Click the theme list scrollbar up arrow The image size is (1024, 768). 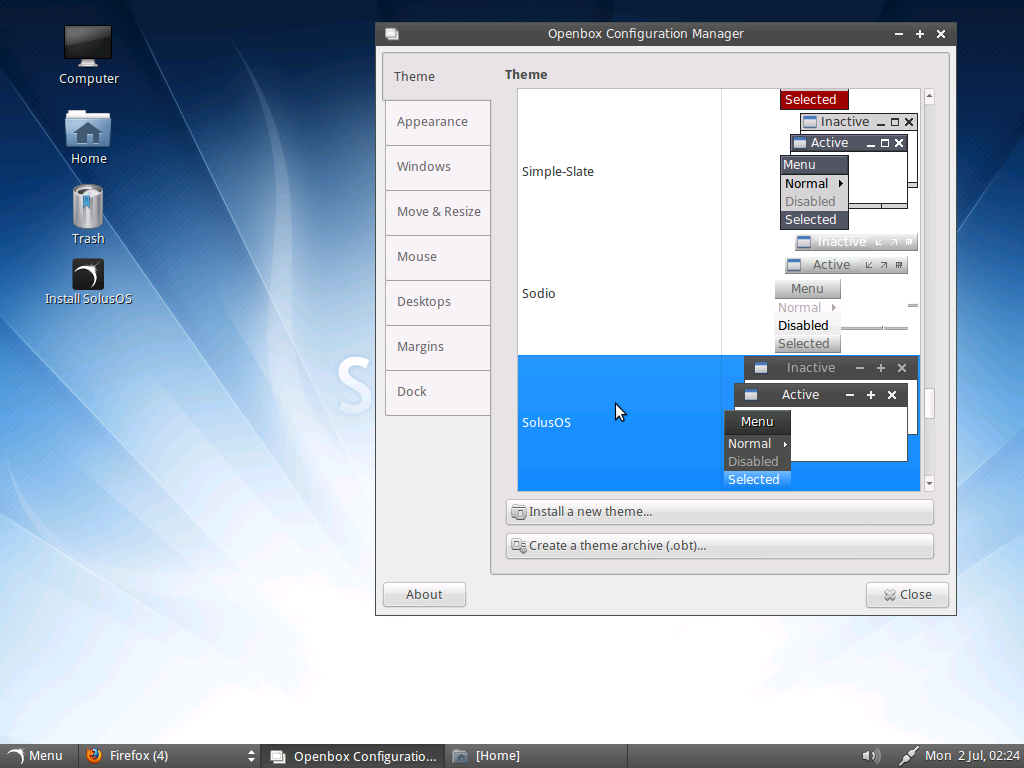tap(929, 97)
